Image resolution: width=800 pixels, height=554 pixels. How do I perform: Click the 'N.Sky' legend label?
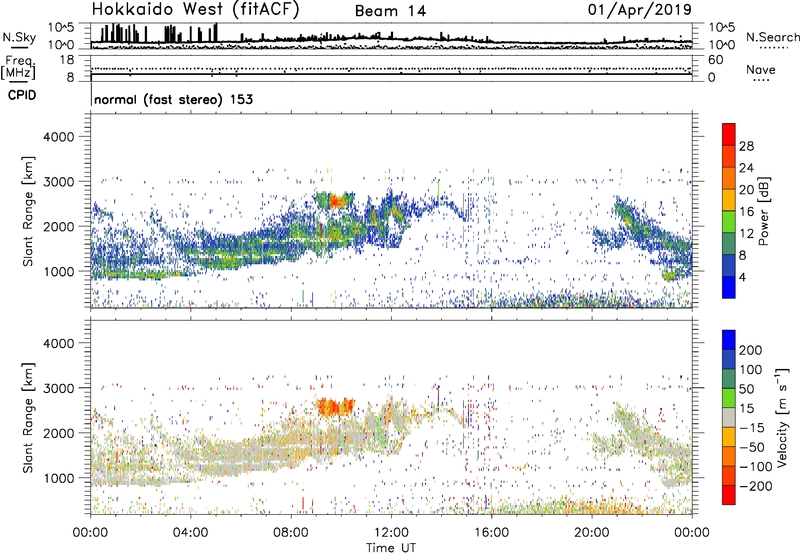point(19,37)
